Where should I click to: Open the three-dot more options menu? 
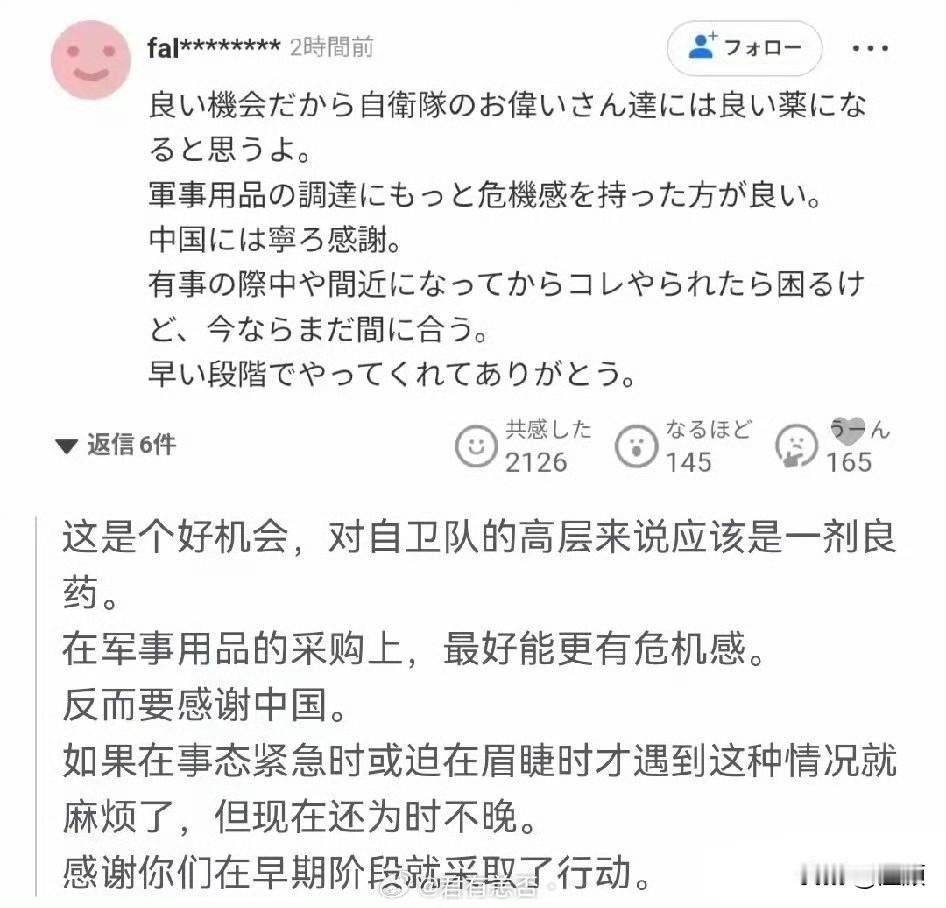tap(869, 48)
